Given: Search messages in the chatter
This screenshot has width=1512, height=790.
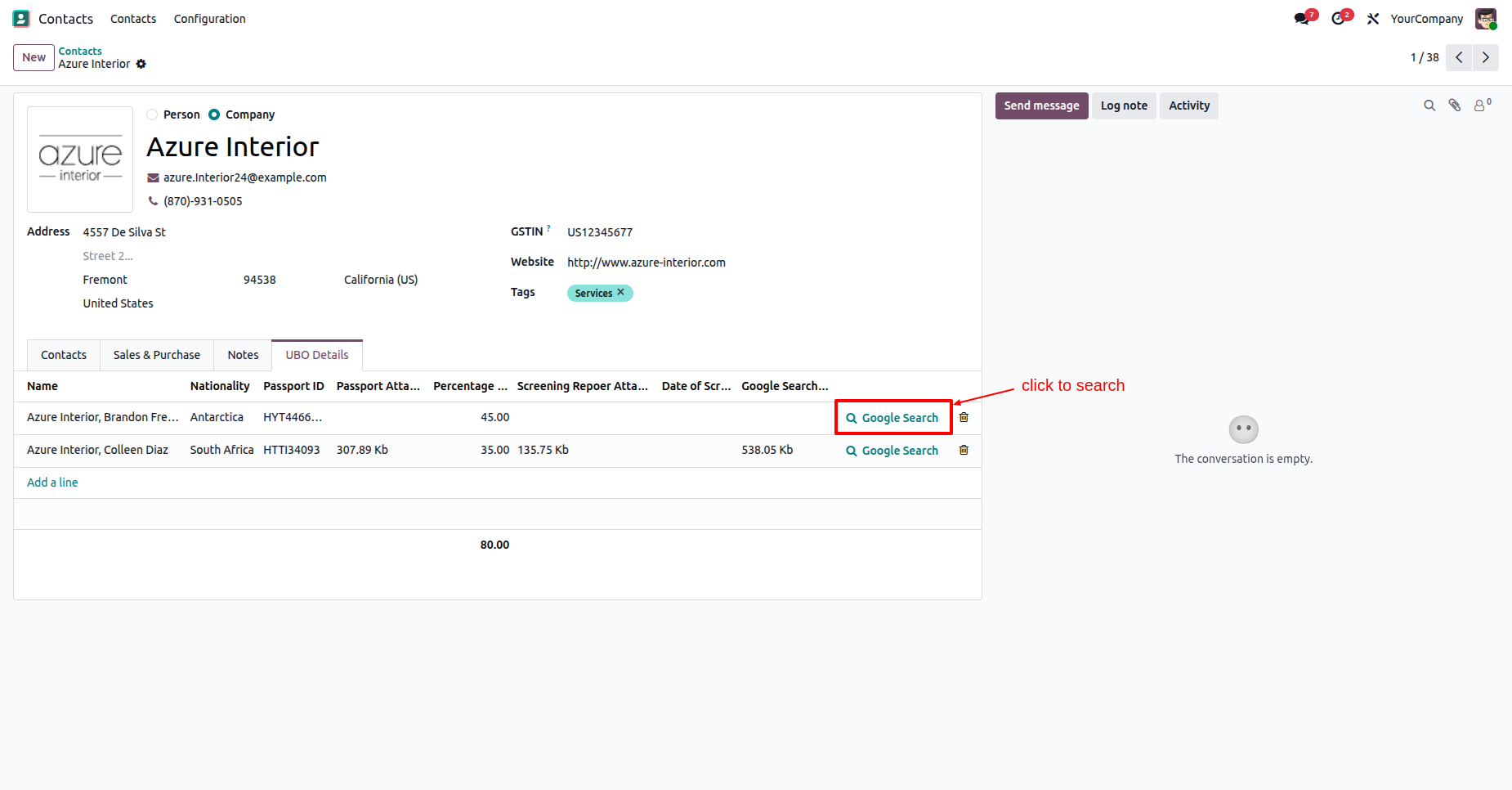Looking at the screenshot, I should [1429, 105].
